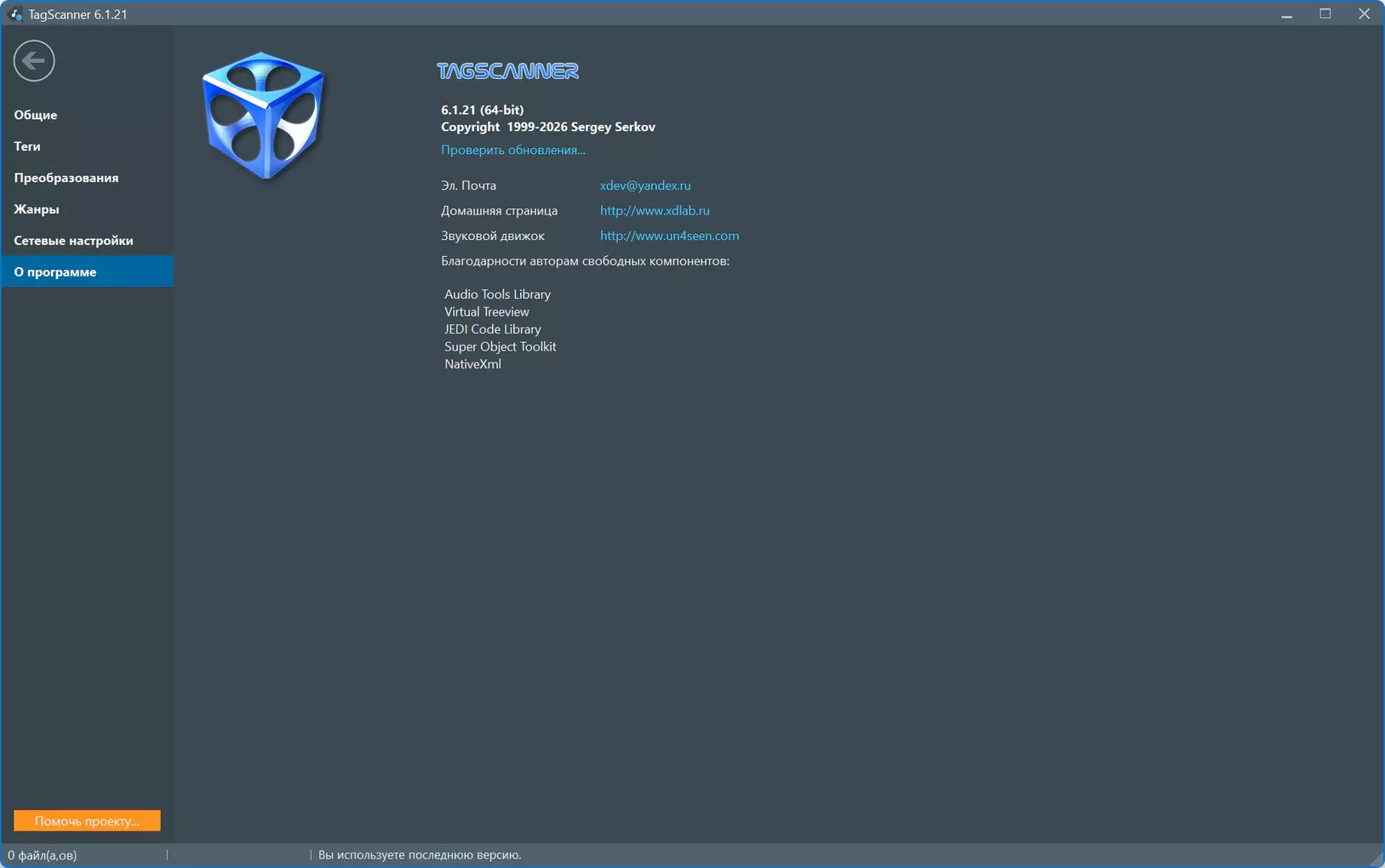Open the Общие settings section
Viewport: 1385px width, 868px height.
tap(87, 115)
